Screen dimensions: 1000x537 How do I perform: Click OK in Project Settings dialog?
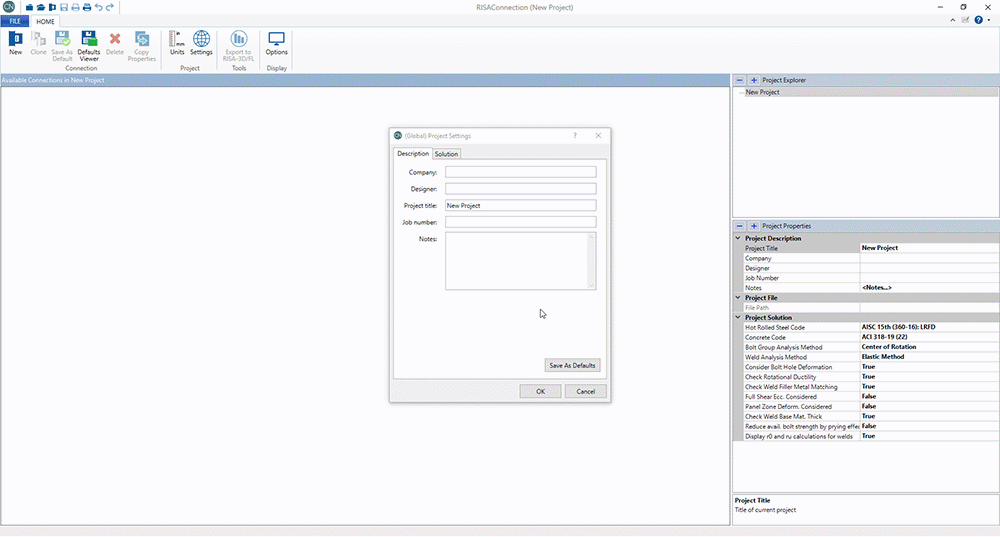(540, 392)
